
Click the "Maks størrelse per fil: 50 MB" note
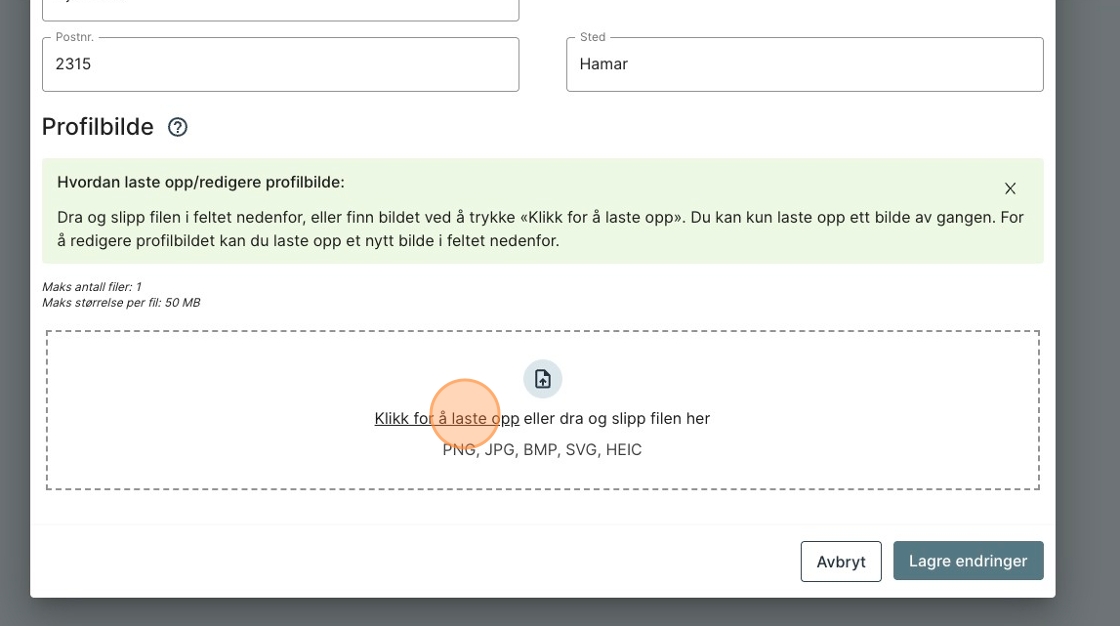tap(120, 303)
